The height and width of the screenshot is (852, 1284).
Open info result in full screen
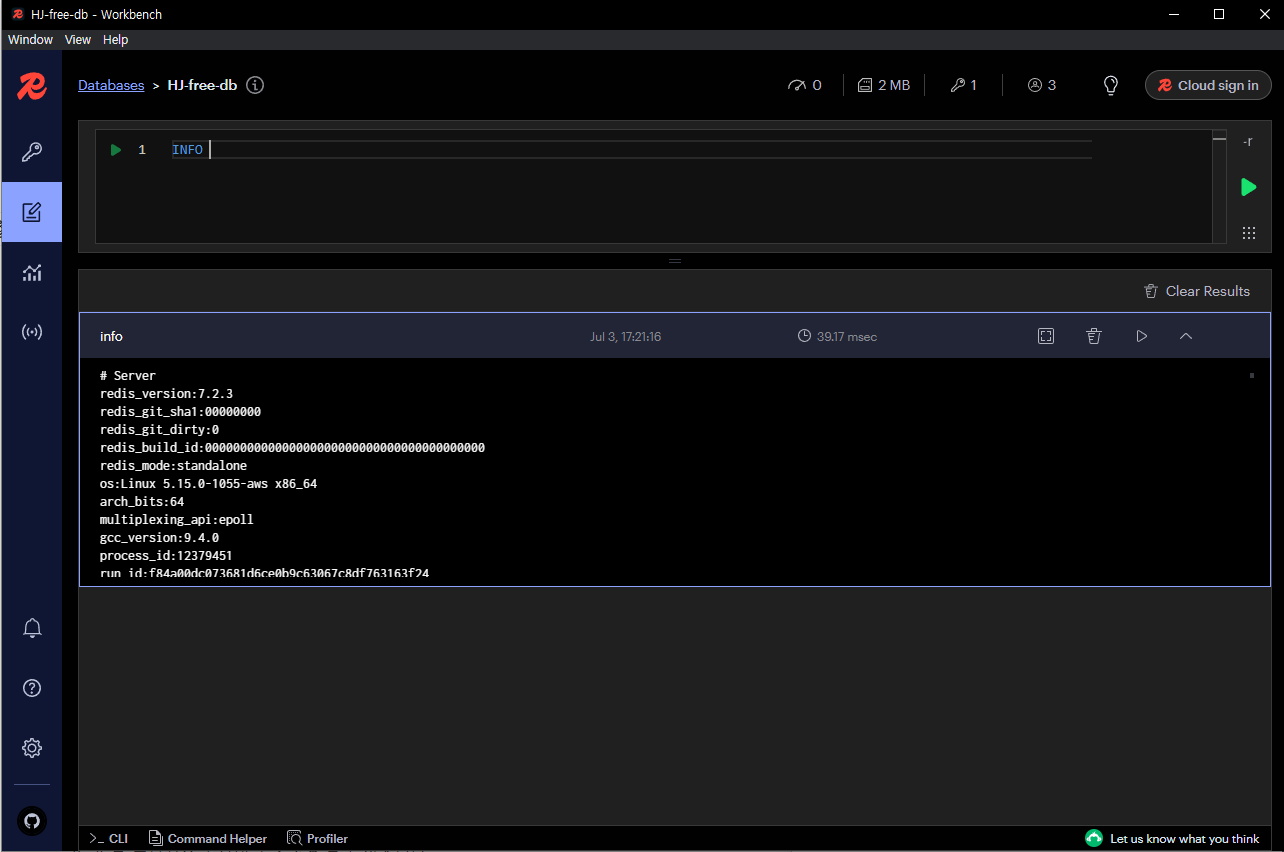[1046, 336]
